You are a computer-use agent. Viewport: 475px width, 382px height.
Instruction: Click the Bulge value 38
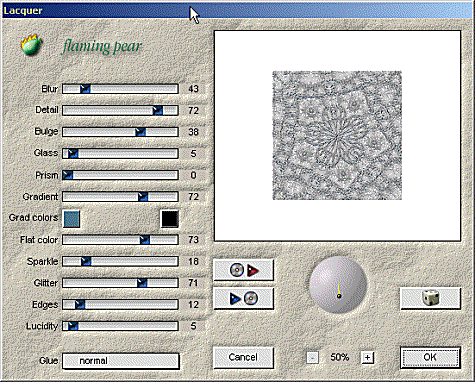[x=193, y=132]
